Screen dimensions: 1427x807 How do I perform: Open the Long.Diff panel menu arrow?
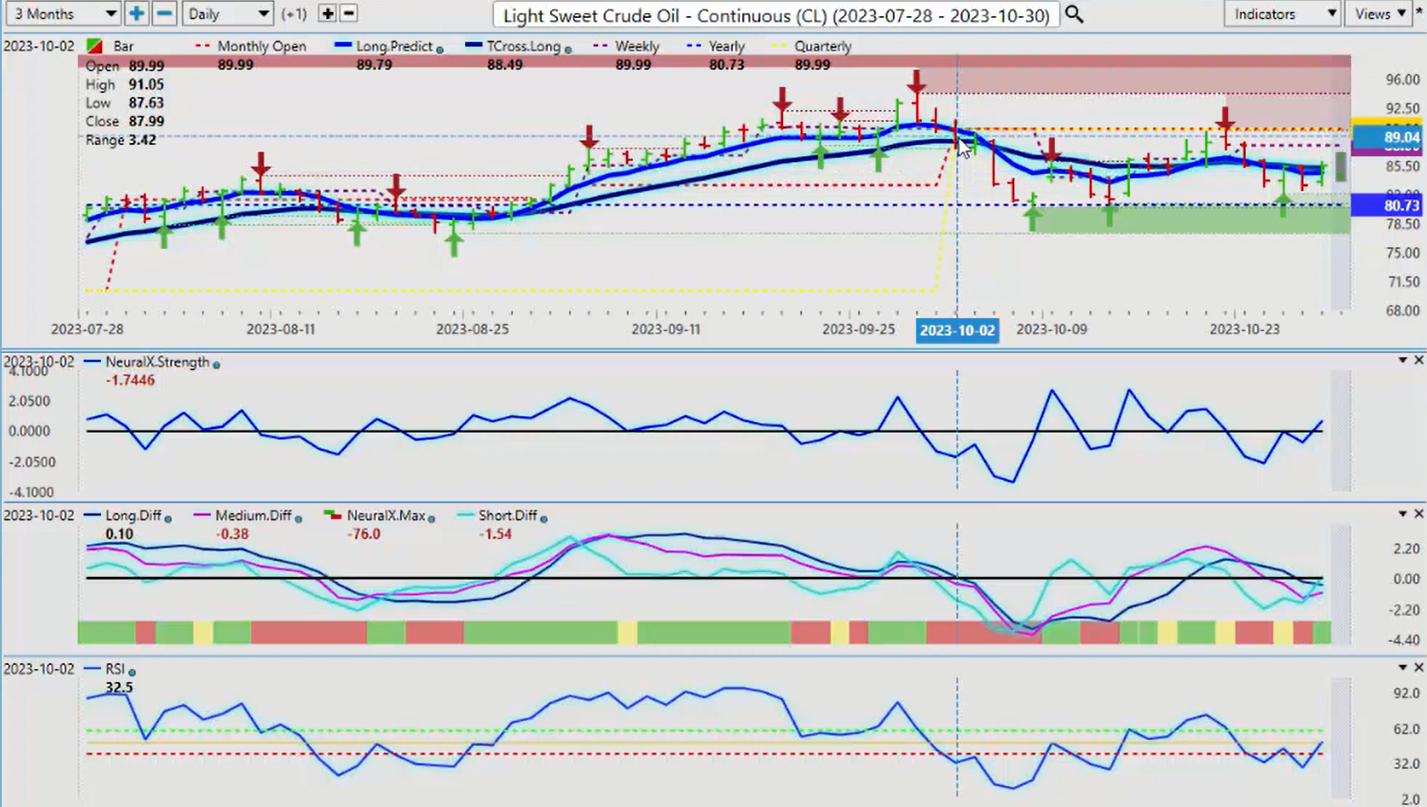[1401, 514]
